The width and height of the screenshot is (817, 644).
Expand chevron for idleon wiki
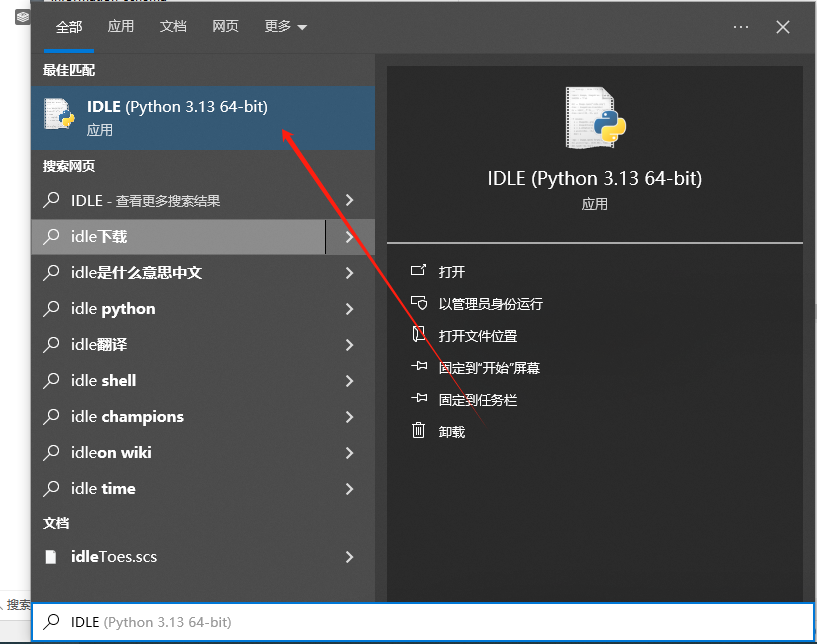pyautogui.click(x=350, y=452)
